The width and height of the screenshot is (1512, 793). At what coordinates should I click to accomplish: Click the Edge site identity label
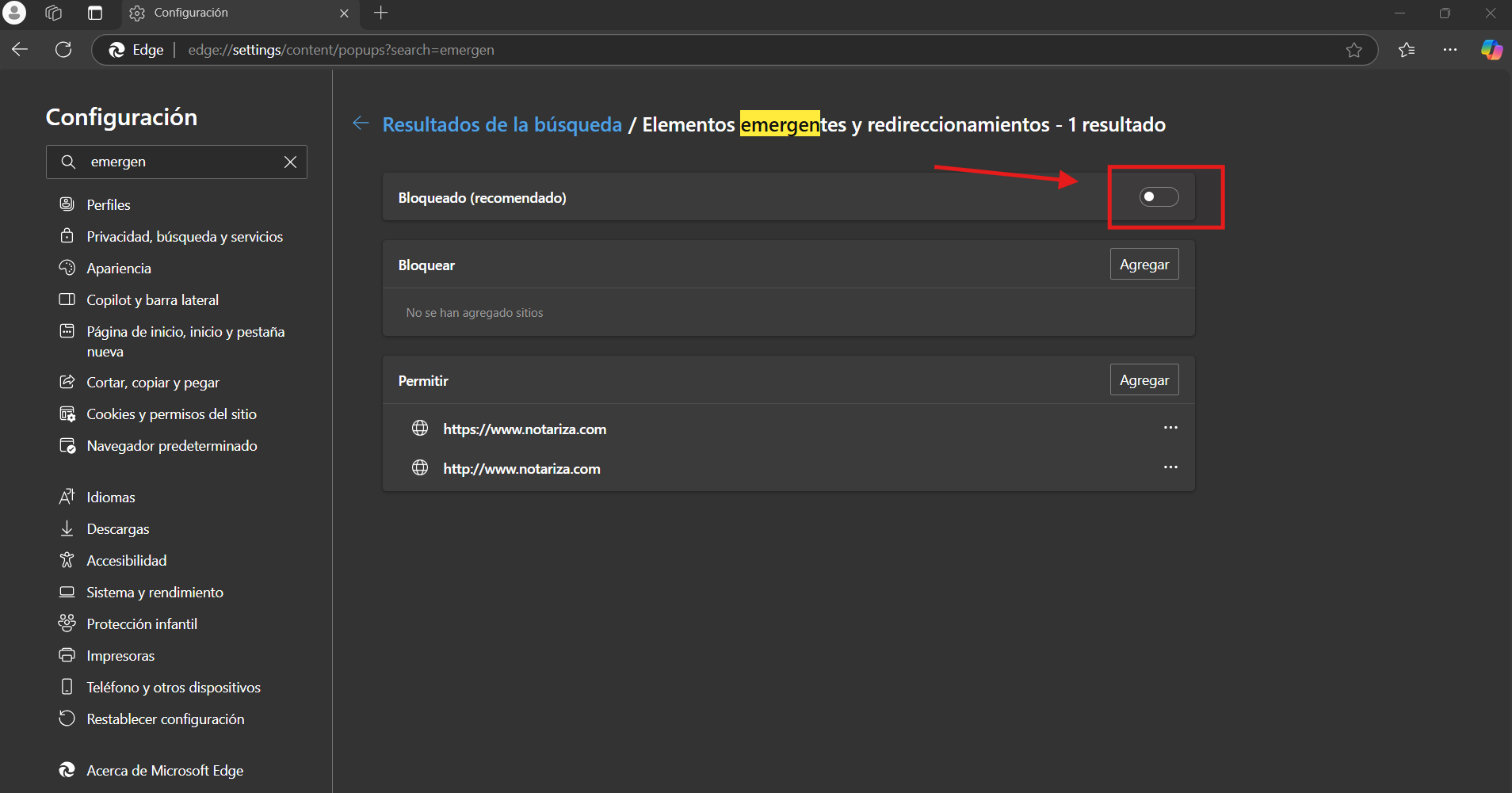(x=136, y=50)
